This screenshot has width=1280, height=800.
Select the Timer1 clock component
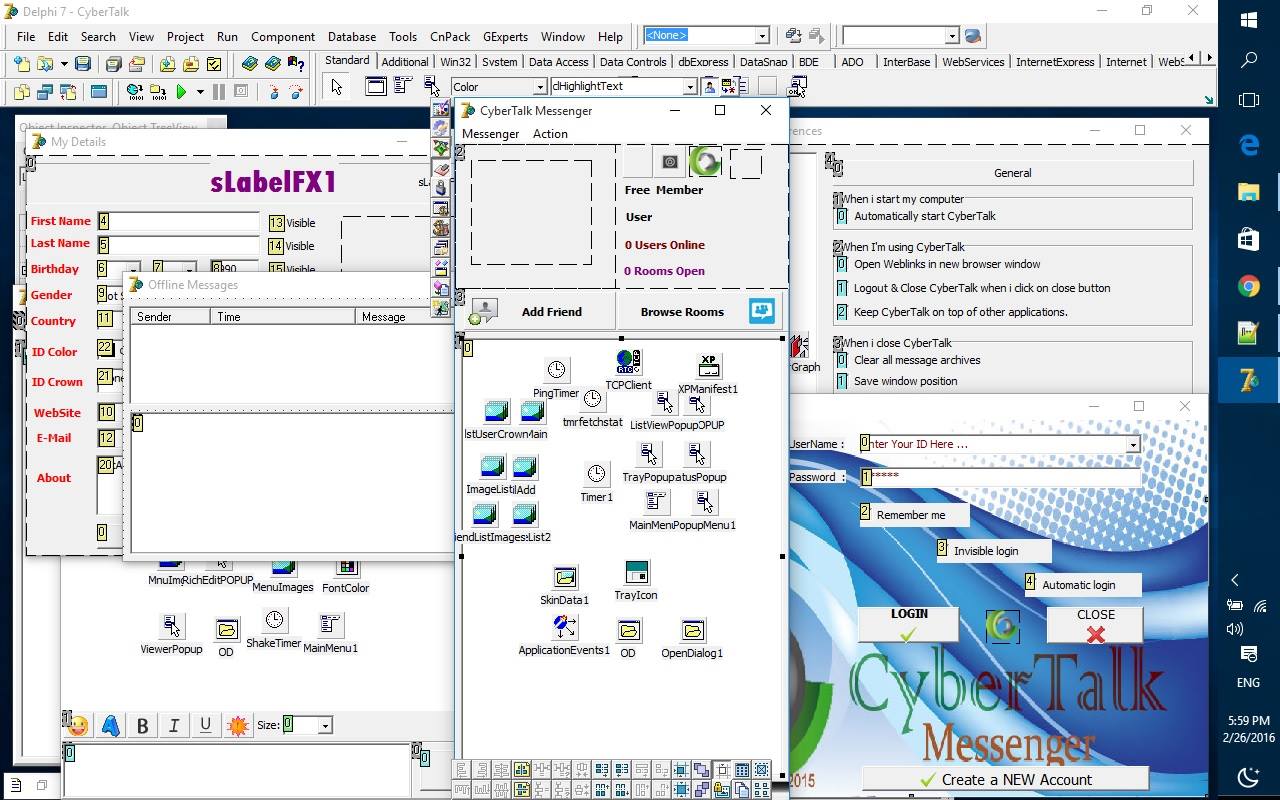click(596, 474)
